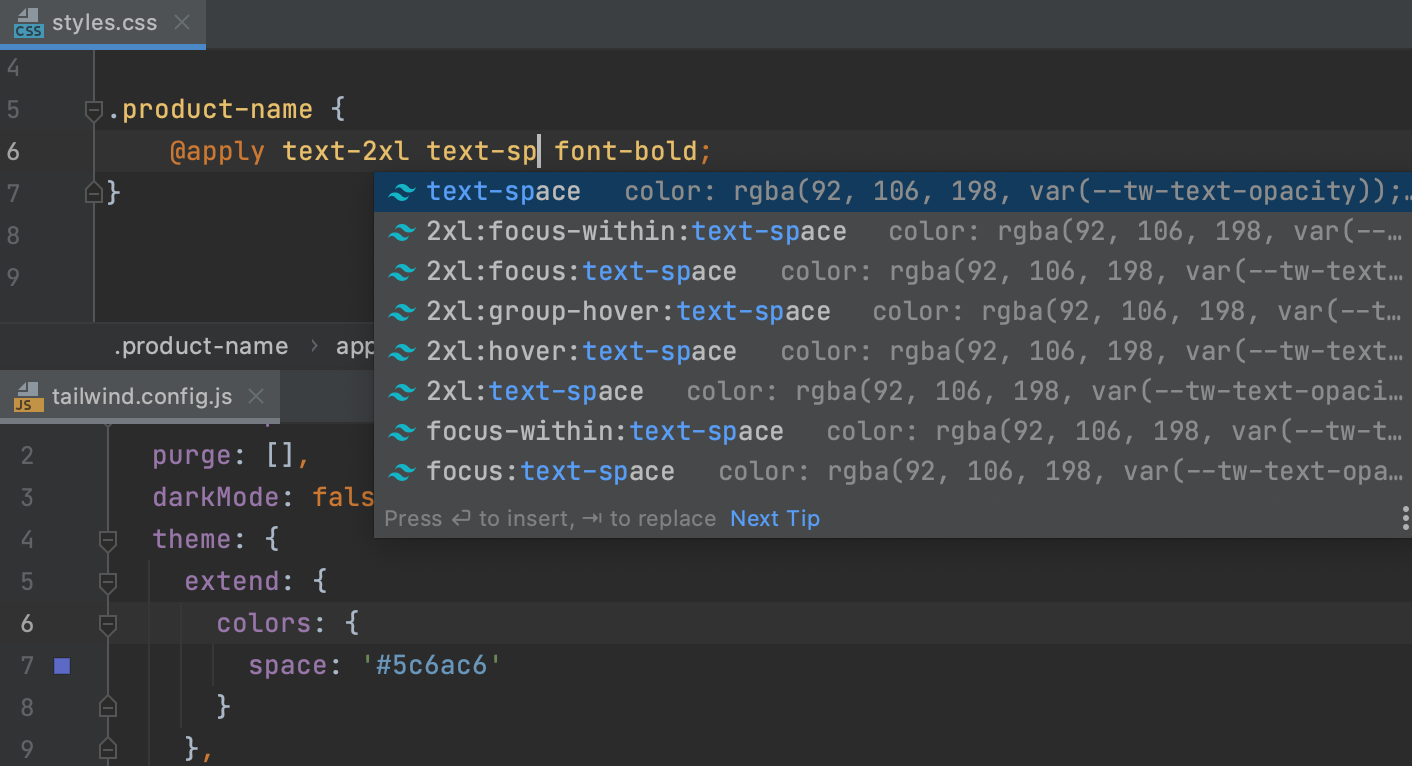Switch to the styles.css tab
1412x766 pixels.
pos(104,23)
